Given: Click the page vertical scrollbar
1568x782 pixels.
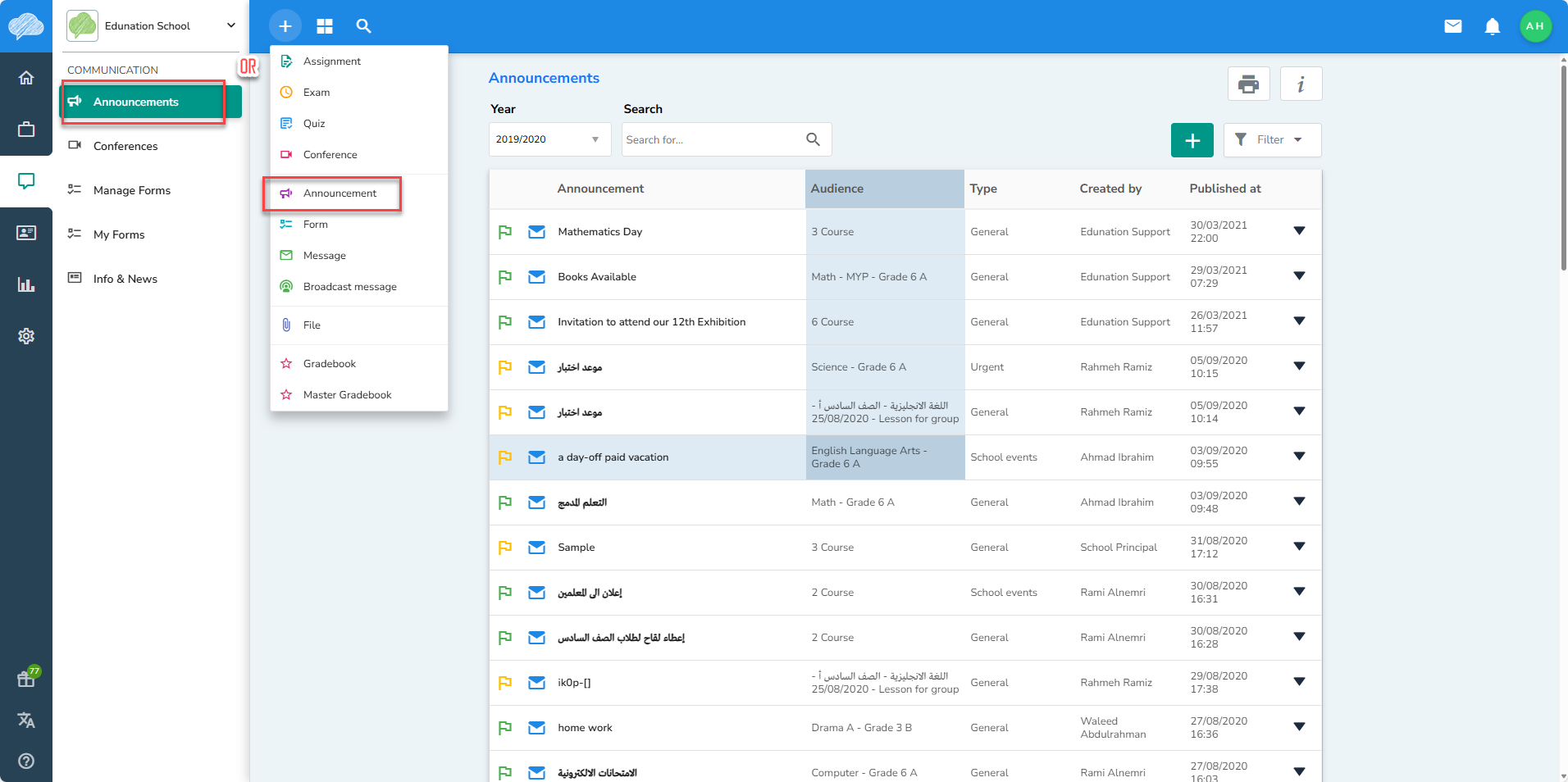Looking at the screenshot, I should [x=1563, y=168].
